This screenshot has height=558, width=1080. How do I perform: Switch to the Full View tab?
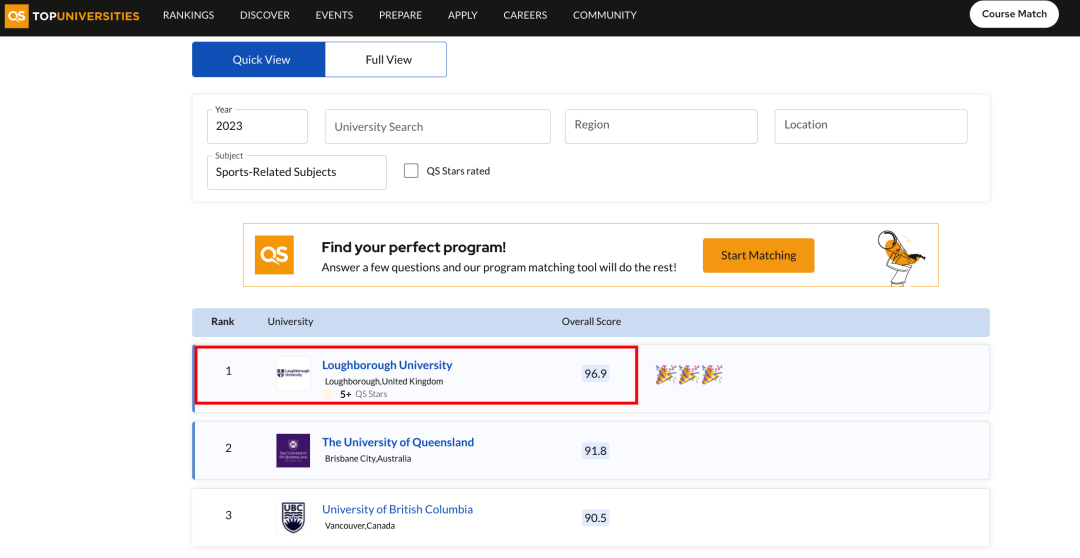tap(386, 59)
